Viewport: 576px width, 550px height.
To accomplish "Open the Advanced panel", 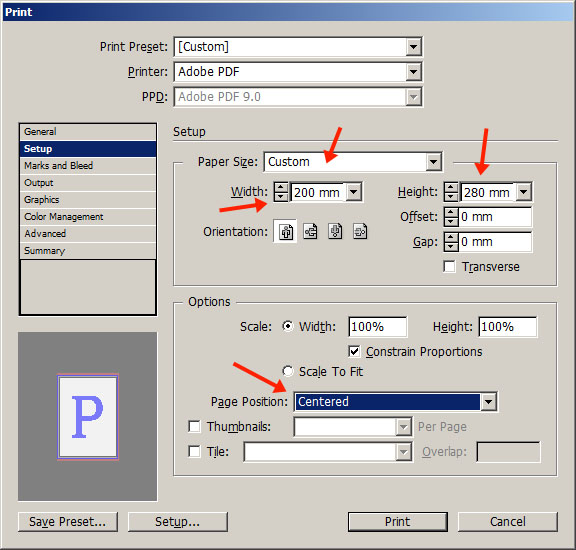I will click(88, 234).
